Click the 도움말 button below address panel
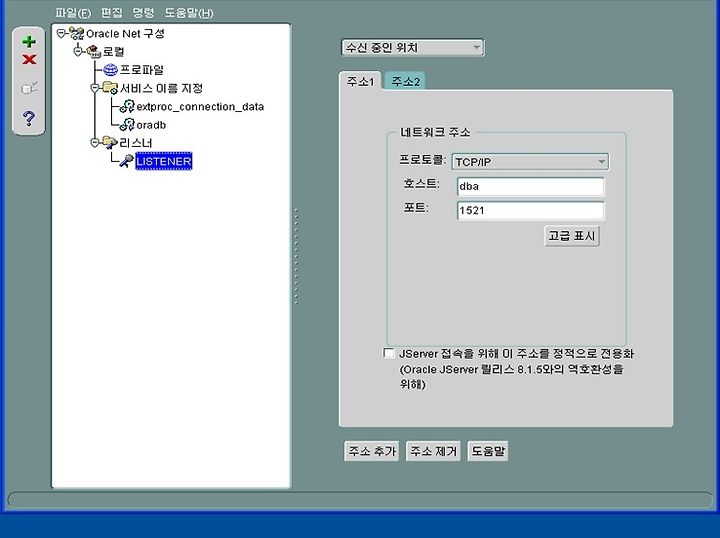This screenshot has width=720, height=538. tap(488, 451)
